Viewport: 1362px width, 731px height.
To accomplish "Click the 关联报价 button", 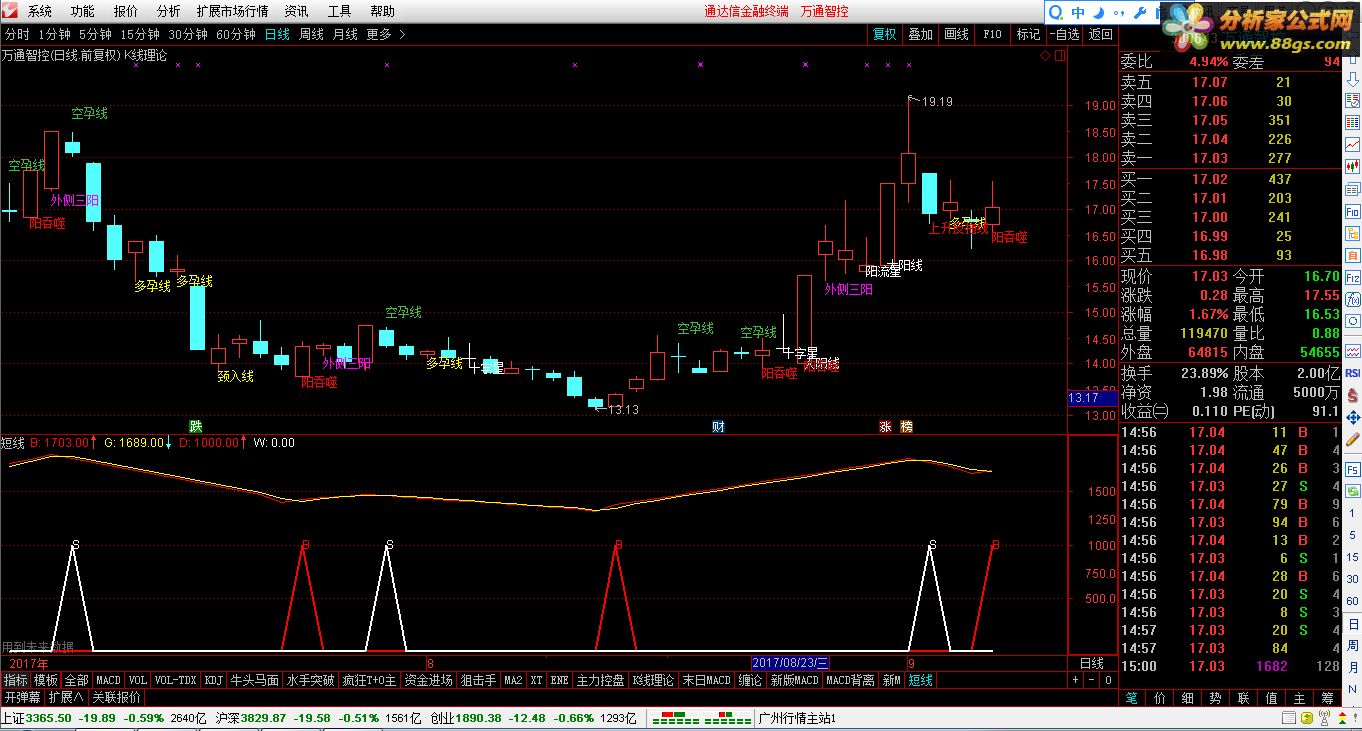I will (116, 697).
